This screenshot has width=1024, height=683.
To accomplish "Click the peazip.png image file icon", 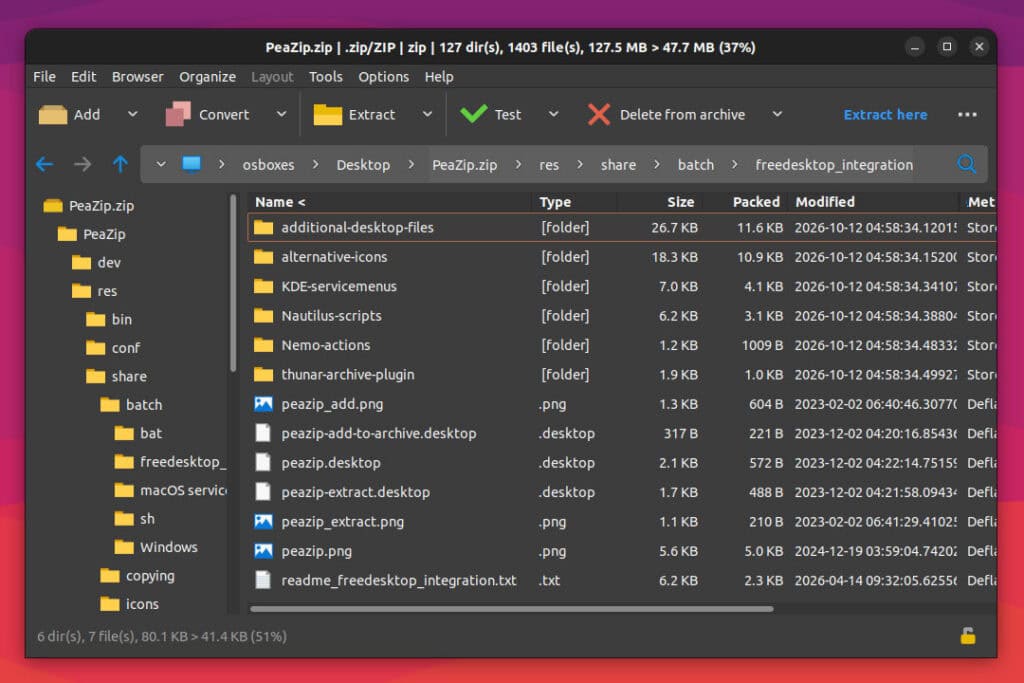I will click(263, 551).
